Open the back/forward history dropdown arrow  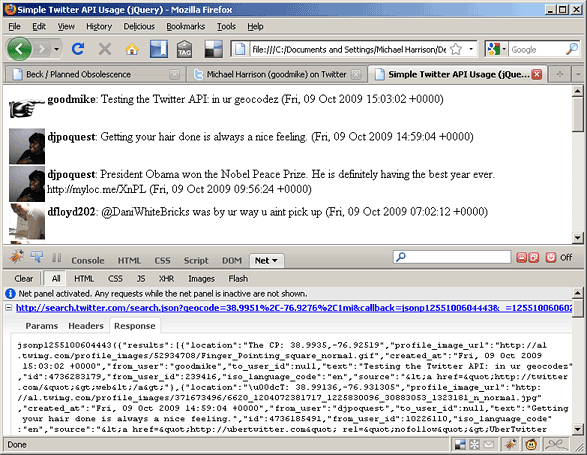coord(57,49)
